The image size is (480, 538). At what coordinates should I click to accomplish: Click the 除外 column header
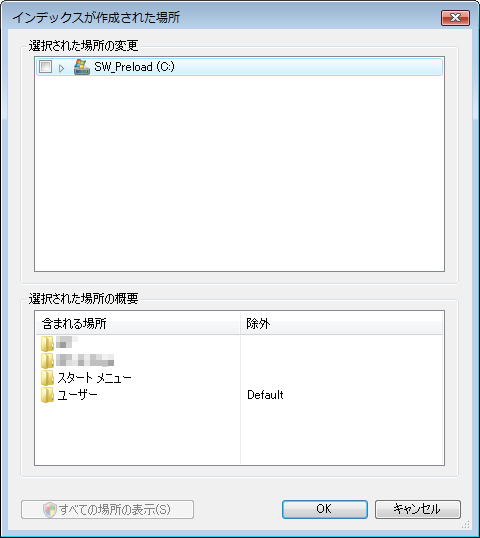tap(342, 324)
